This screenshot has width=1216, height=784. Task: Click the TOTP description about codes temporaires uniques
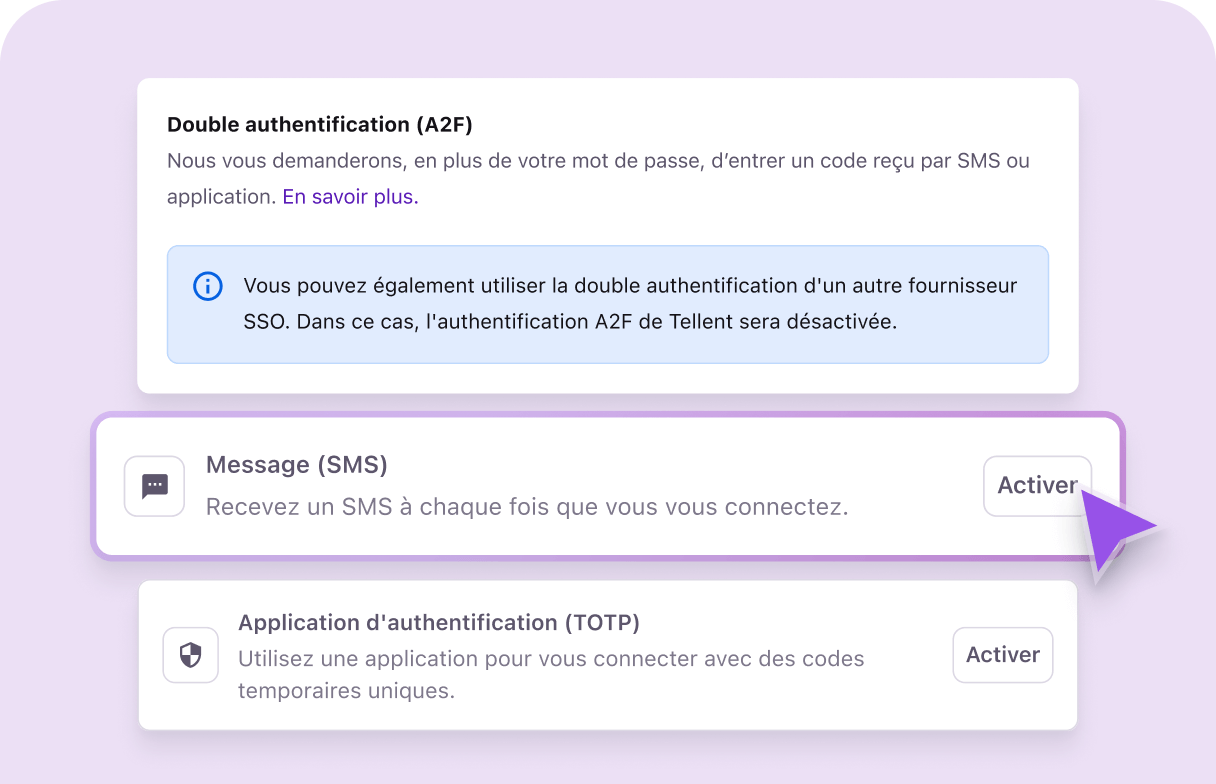click(551, 674)
